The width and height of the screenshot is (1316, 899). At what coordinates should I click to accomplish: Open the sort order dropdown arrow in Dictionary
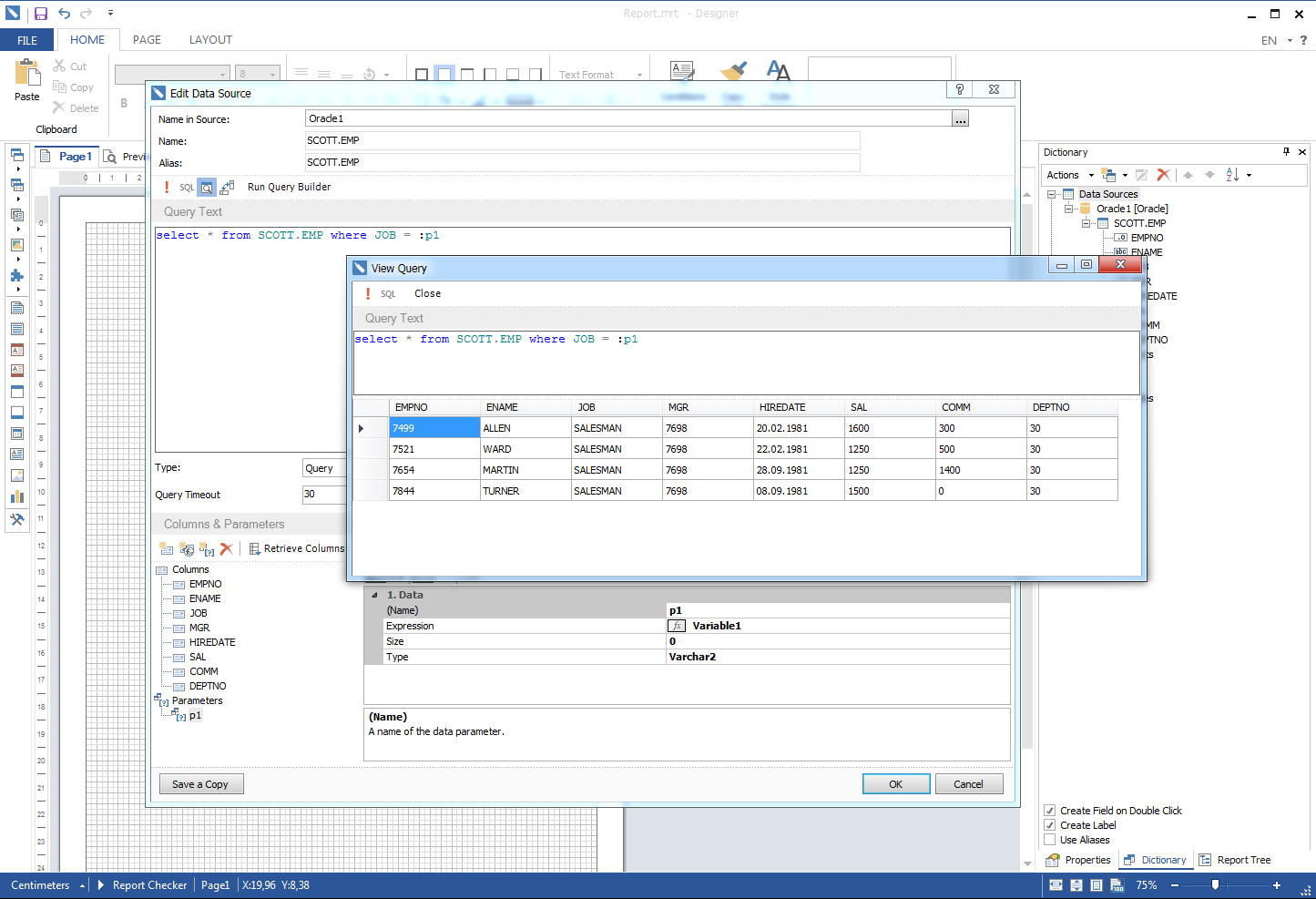1249,175
